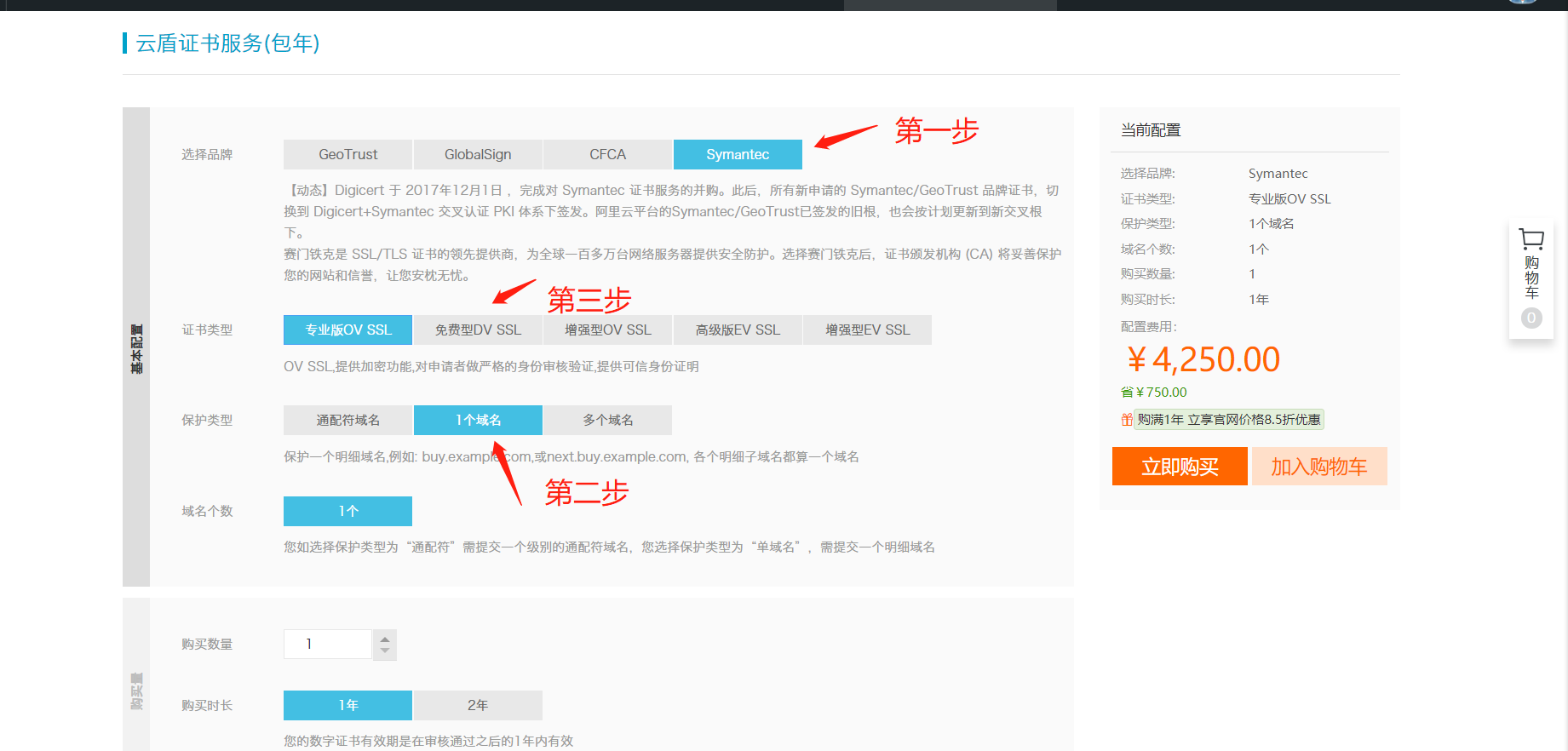The image size is (1568, 751).
Task: Click the 基本配置 vertical section tab
Action: [x=136, y=347]
